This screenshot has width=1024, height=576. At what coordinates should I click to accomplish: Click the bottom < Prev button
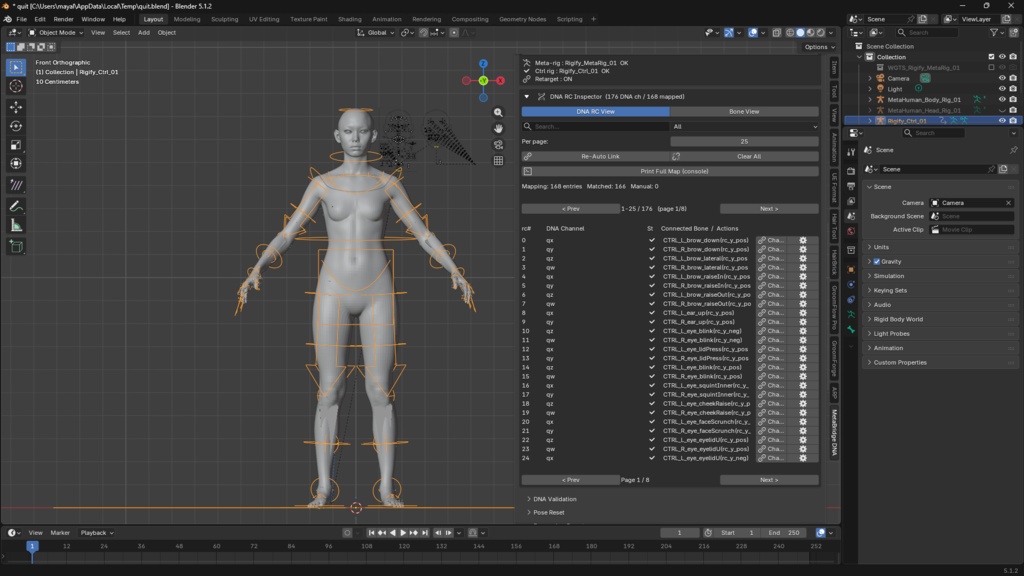(571, 480)
